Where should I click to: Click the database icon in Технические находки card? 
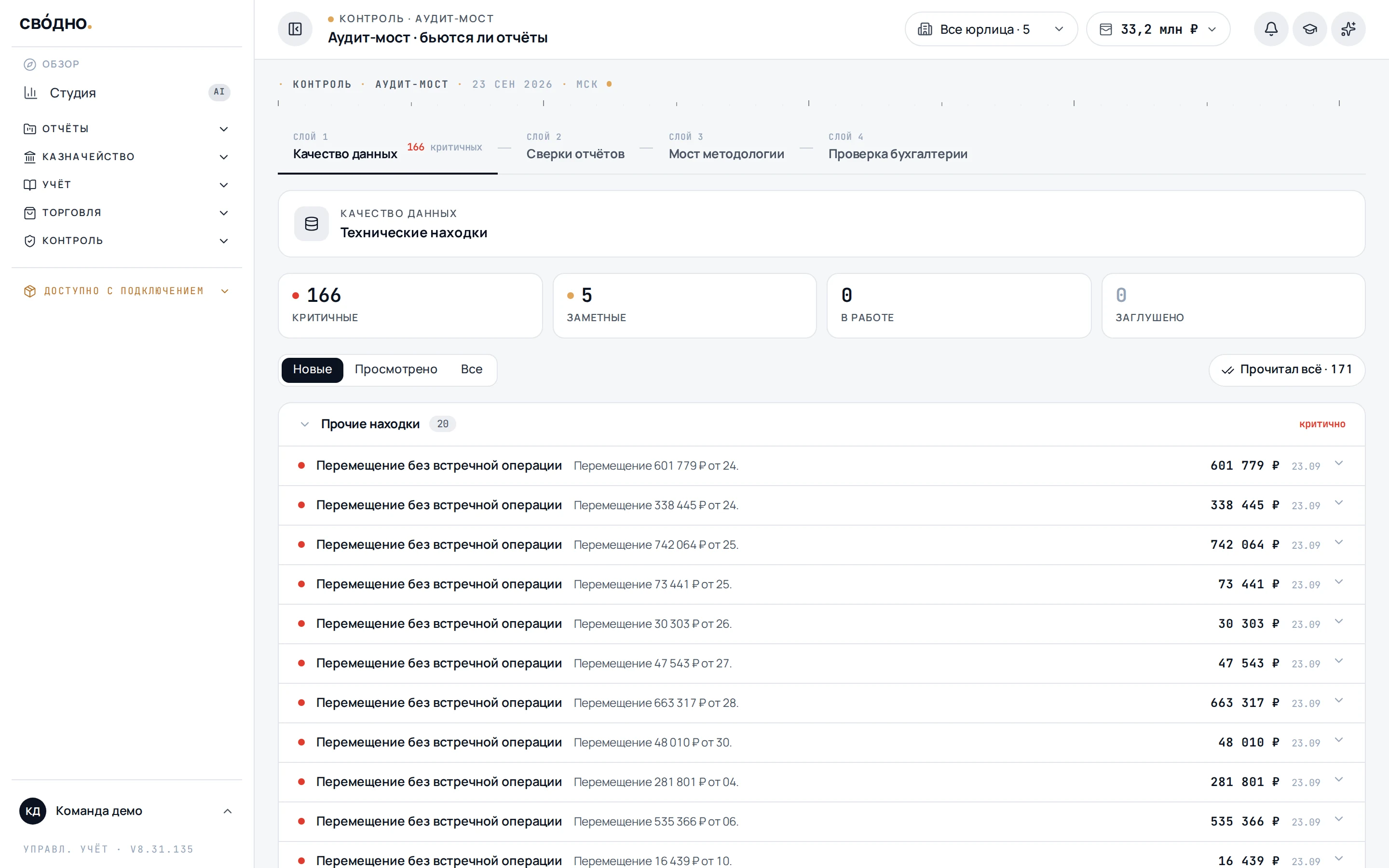(312, 223)
